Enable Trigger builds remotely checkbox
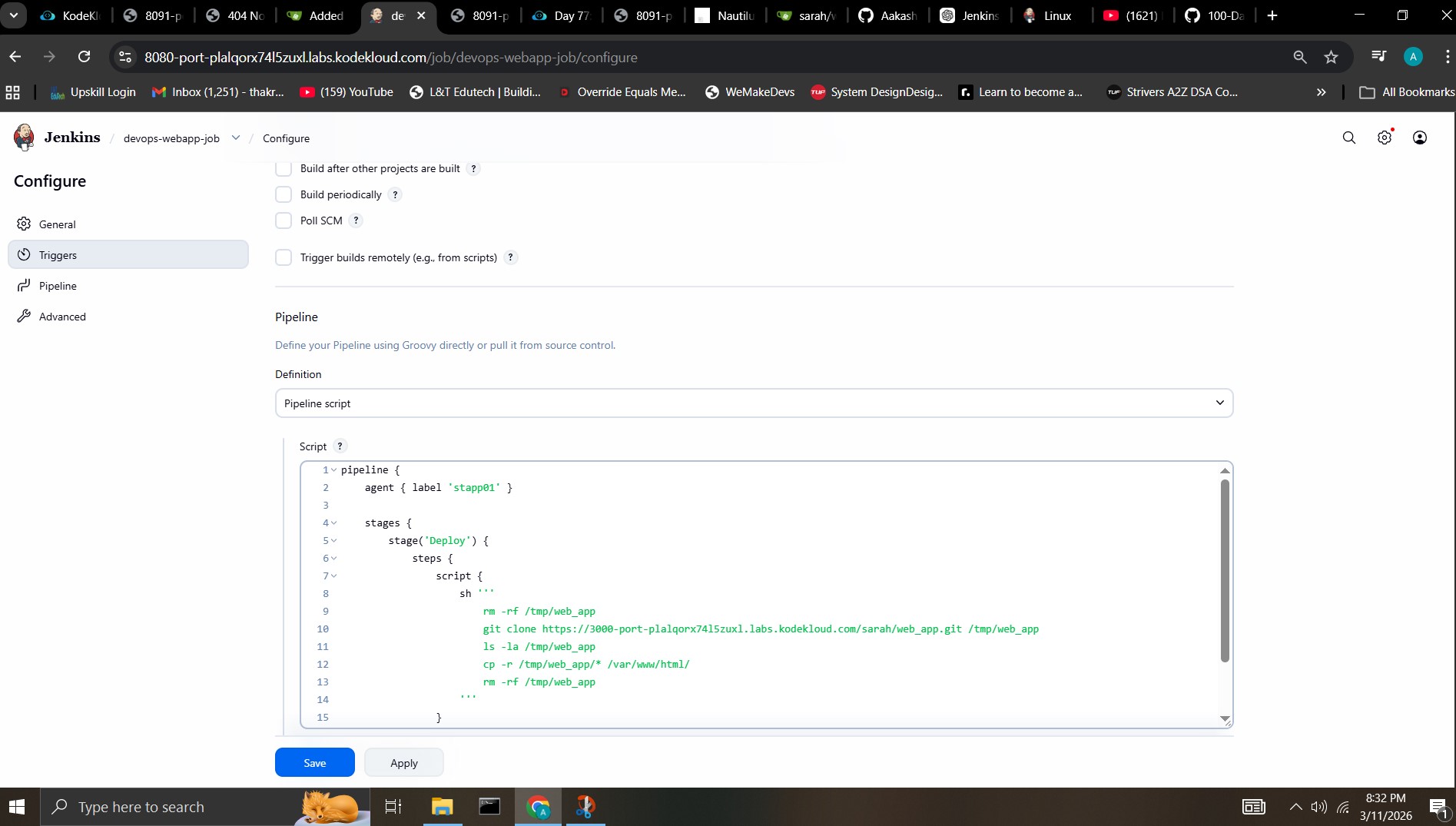The width and height of the screenshot is (1456, 826). pos(284,257)
